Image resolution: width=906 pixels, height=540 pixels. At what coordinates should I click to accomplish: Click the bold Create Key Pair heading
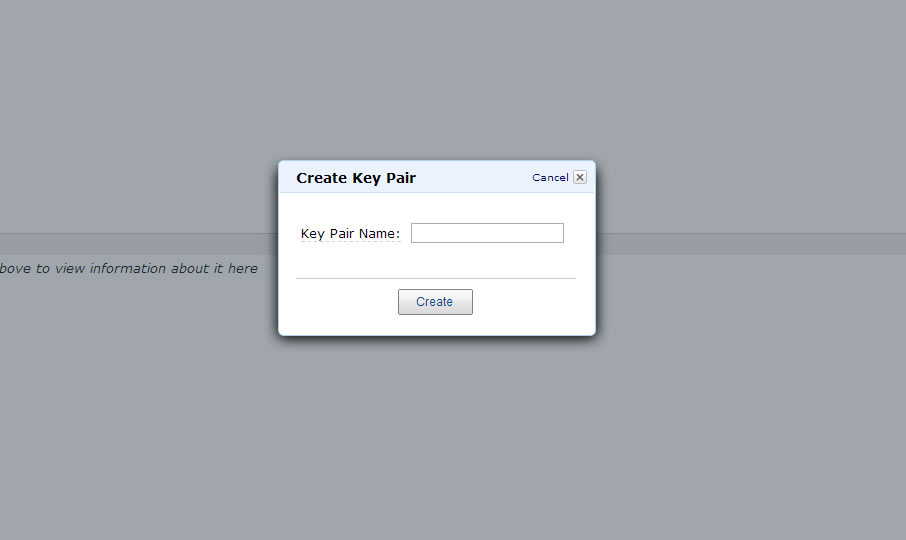356,178
